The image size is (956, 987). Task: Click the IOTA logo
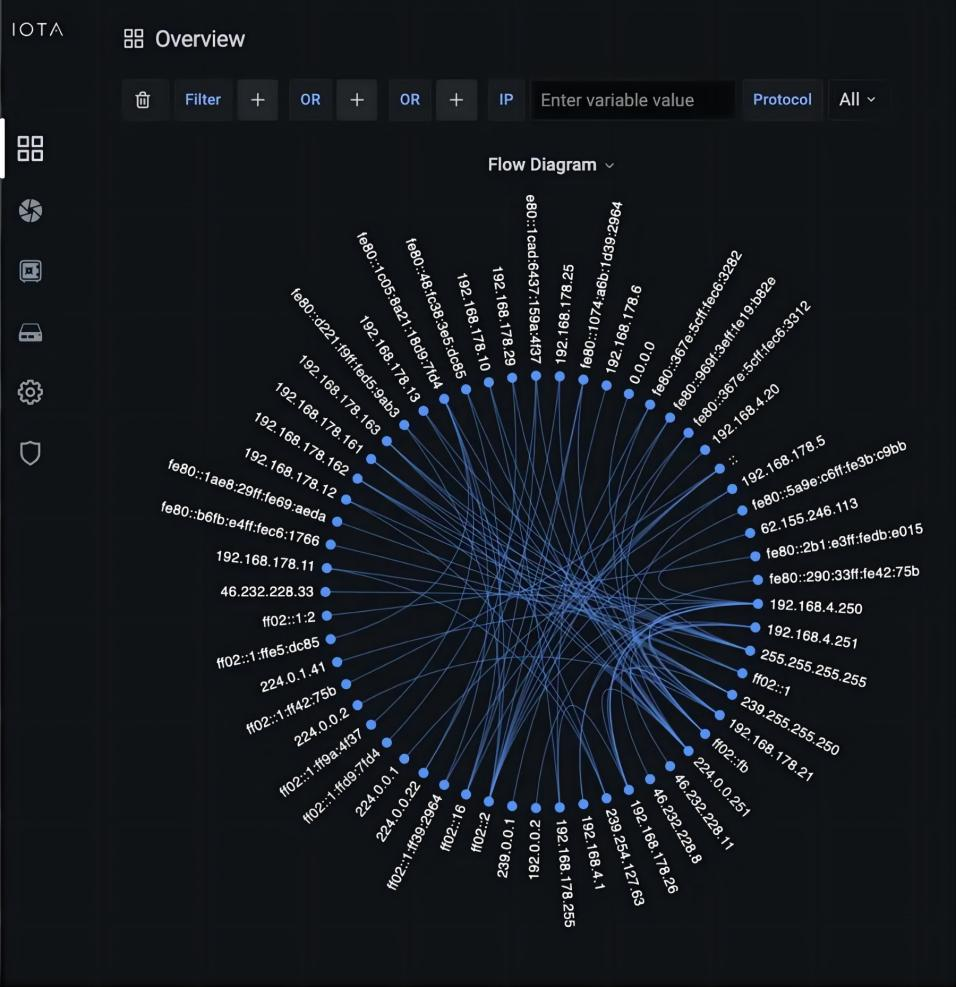point(37,30)
